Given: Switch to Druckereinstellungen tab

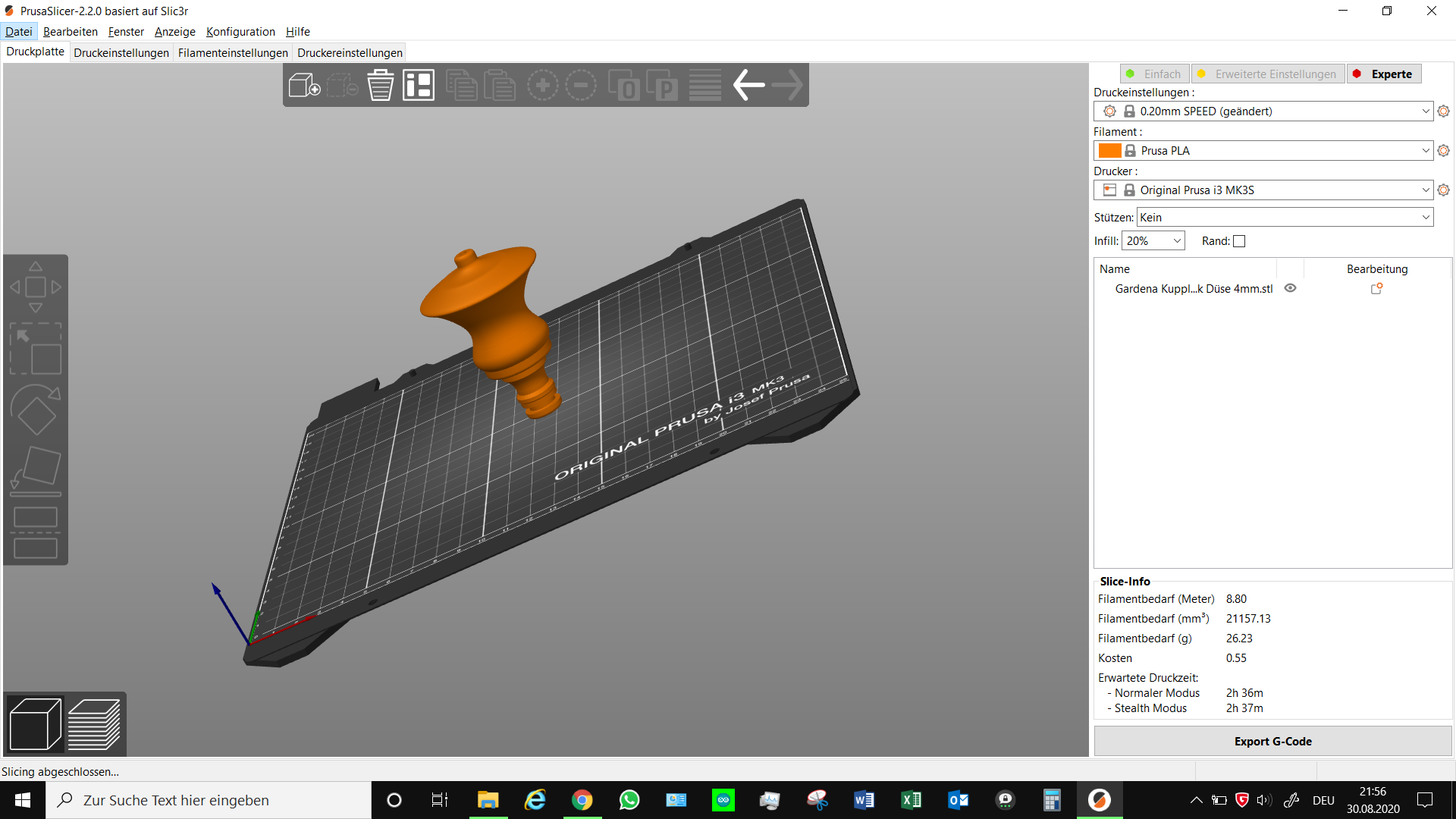Looking at the screenshot, I should tap(350, 52).
